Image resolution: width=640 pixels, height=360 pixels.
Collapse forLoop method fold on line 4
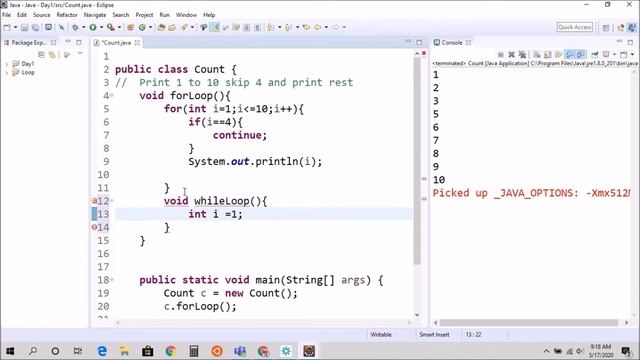112,96
